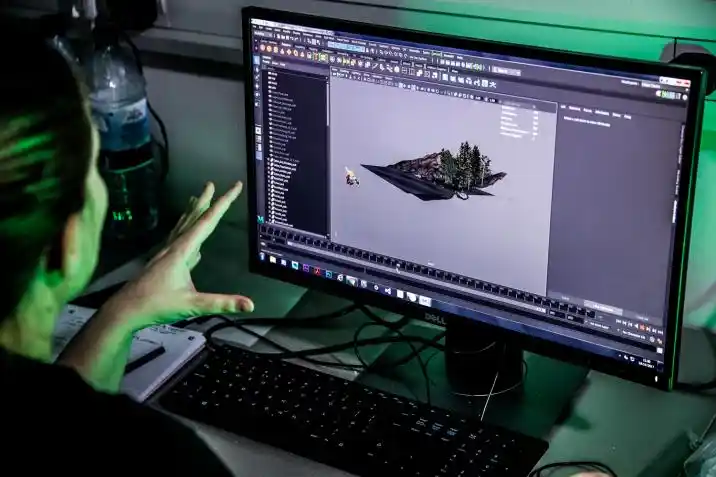Select the pencil-shaped modeling tool on the shelf

pyautogui.click(x=375, y=66)
